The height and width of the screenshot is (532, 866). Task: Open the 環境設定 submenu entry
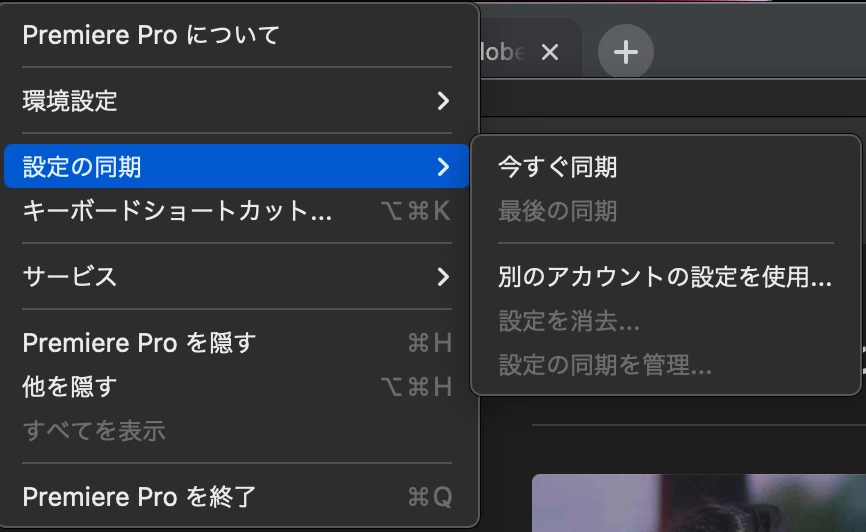click(236, 101)
